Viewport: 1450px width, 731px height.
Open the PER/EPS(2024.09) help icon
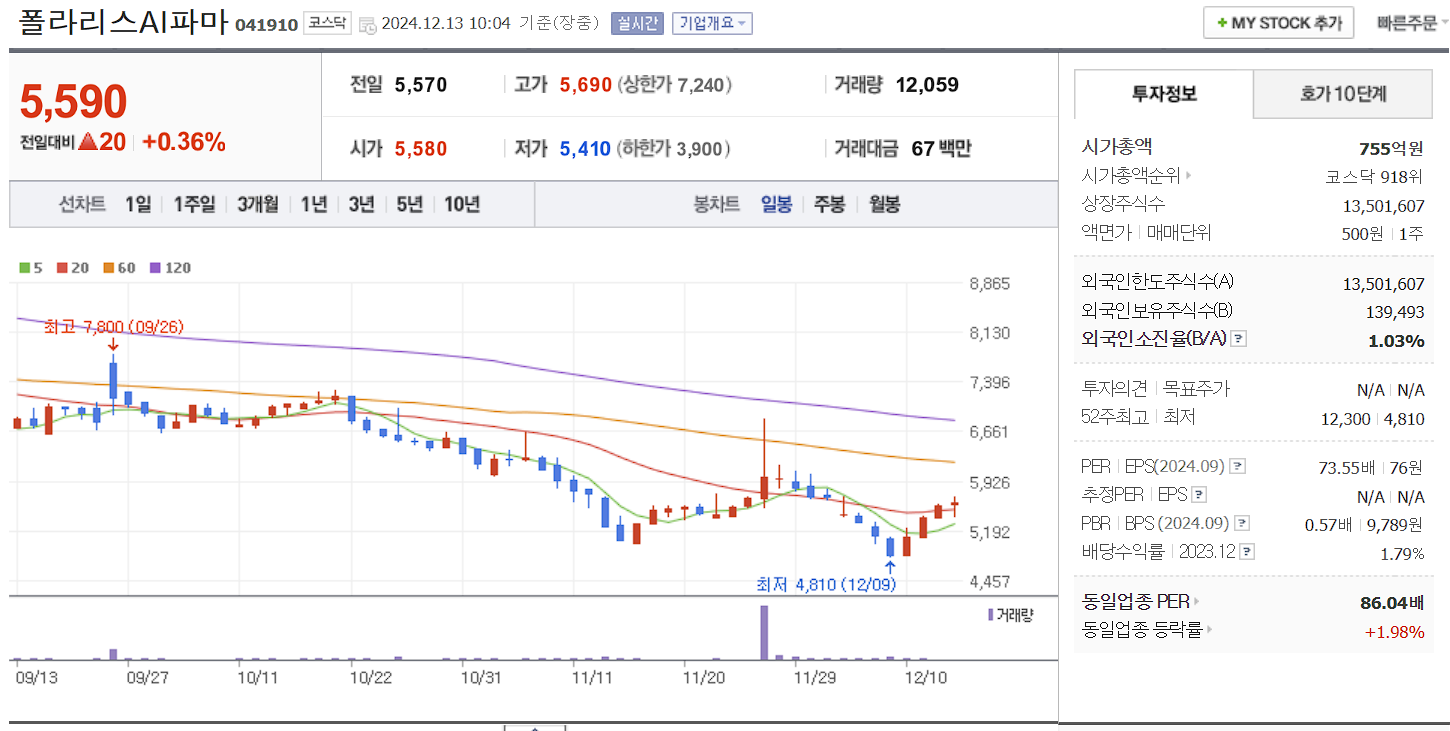pos(1237,467)
